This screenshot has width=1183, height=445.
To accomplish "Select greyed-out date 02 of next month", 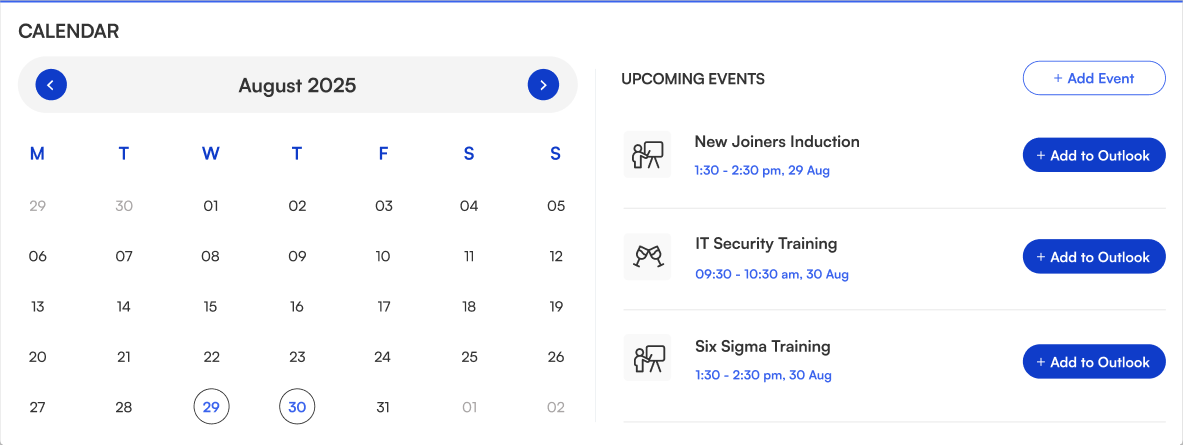I will pos(556,407).
